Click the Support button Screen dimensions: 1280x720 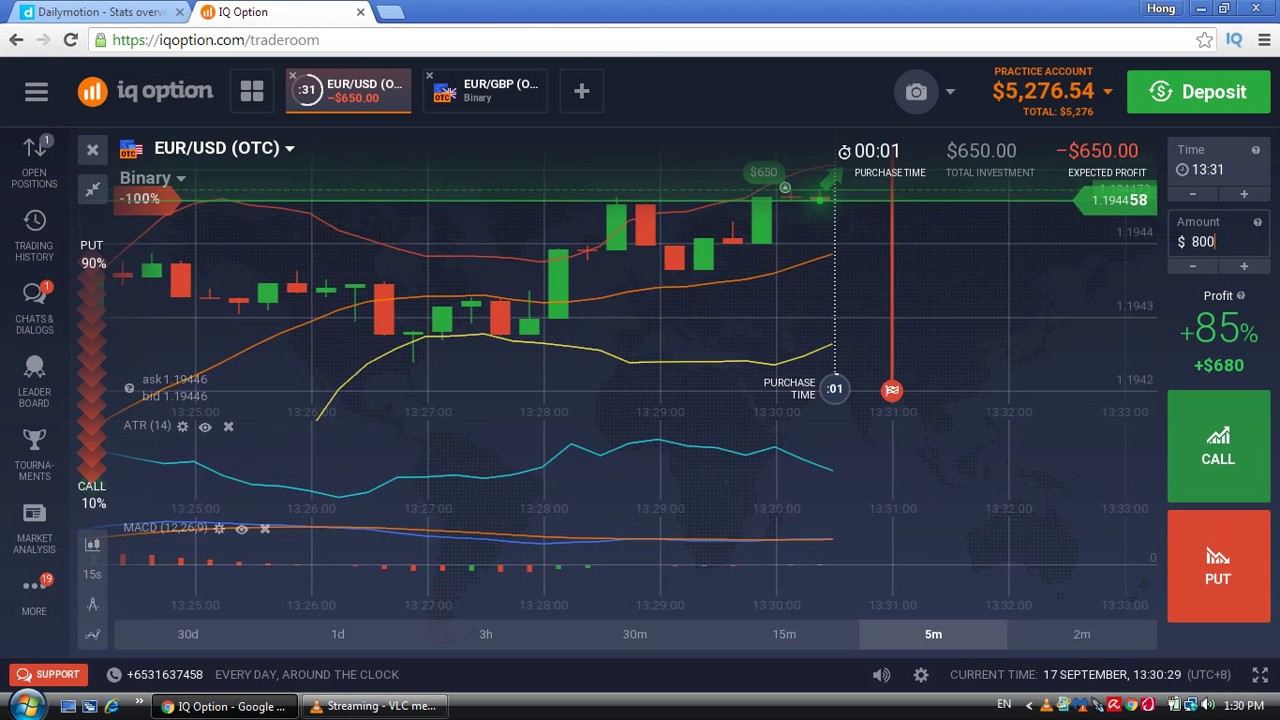pyautogui.click(x=48, y=675)
